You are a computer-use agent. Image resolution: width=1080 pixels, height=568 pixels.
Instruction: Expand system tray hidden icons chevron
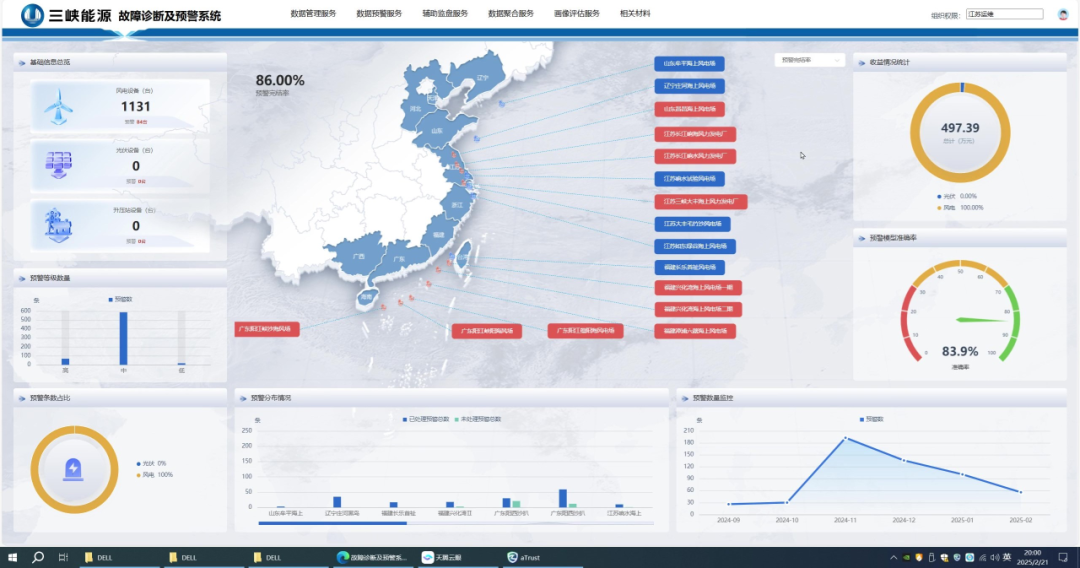coord(893,557)
